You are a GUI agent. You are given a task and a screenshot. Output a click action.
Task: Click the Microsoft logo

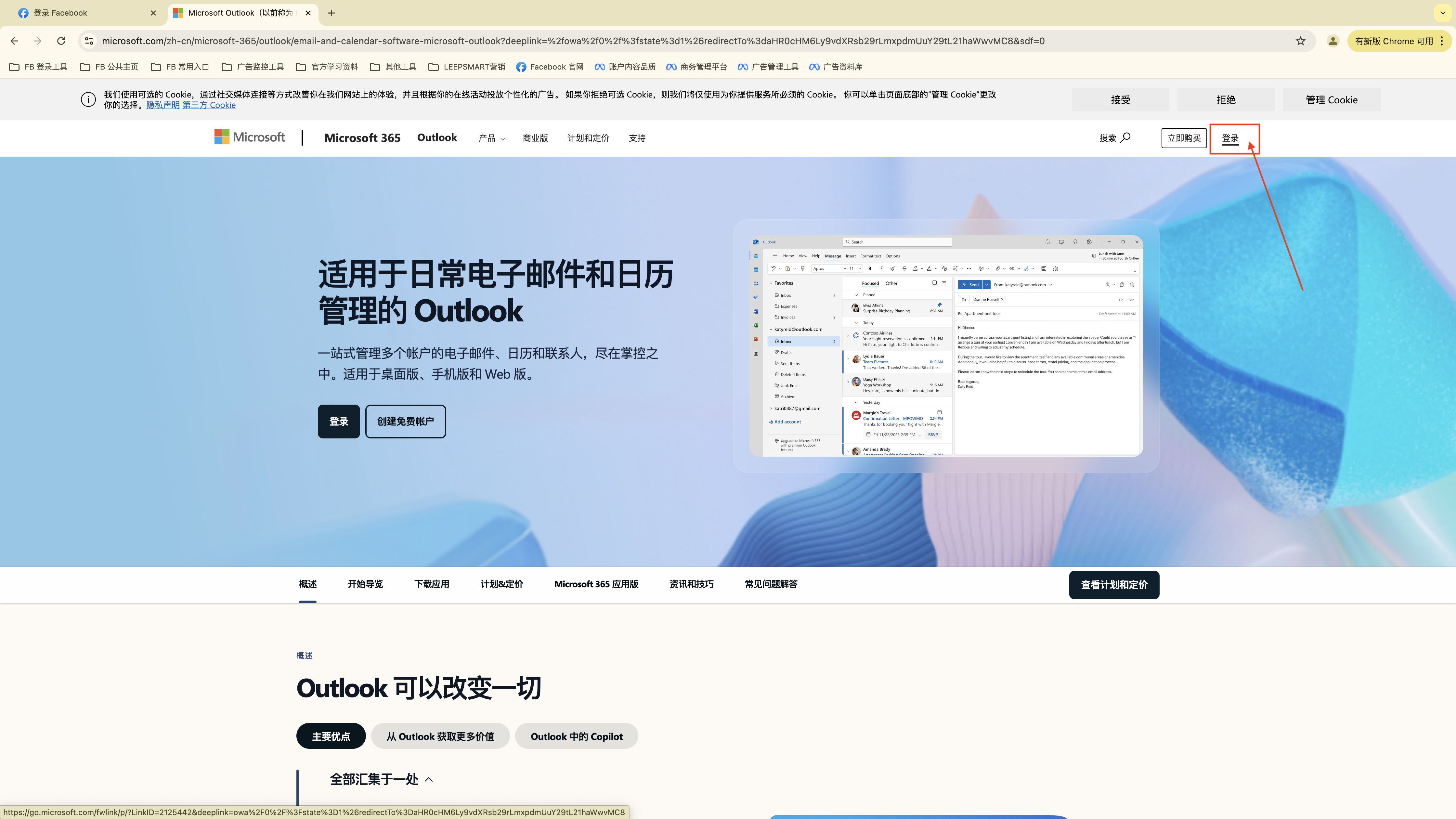coord(249,137)
